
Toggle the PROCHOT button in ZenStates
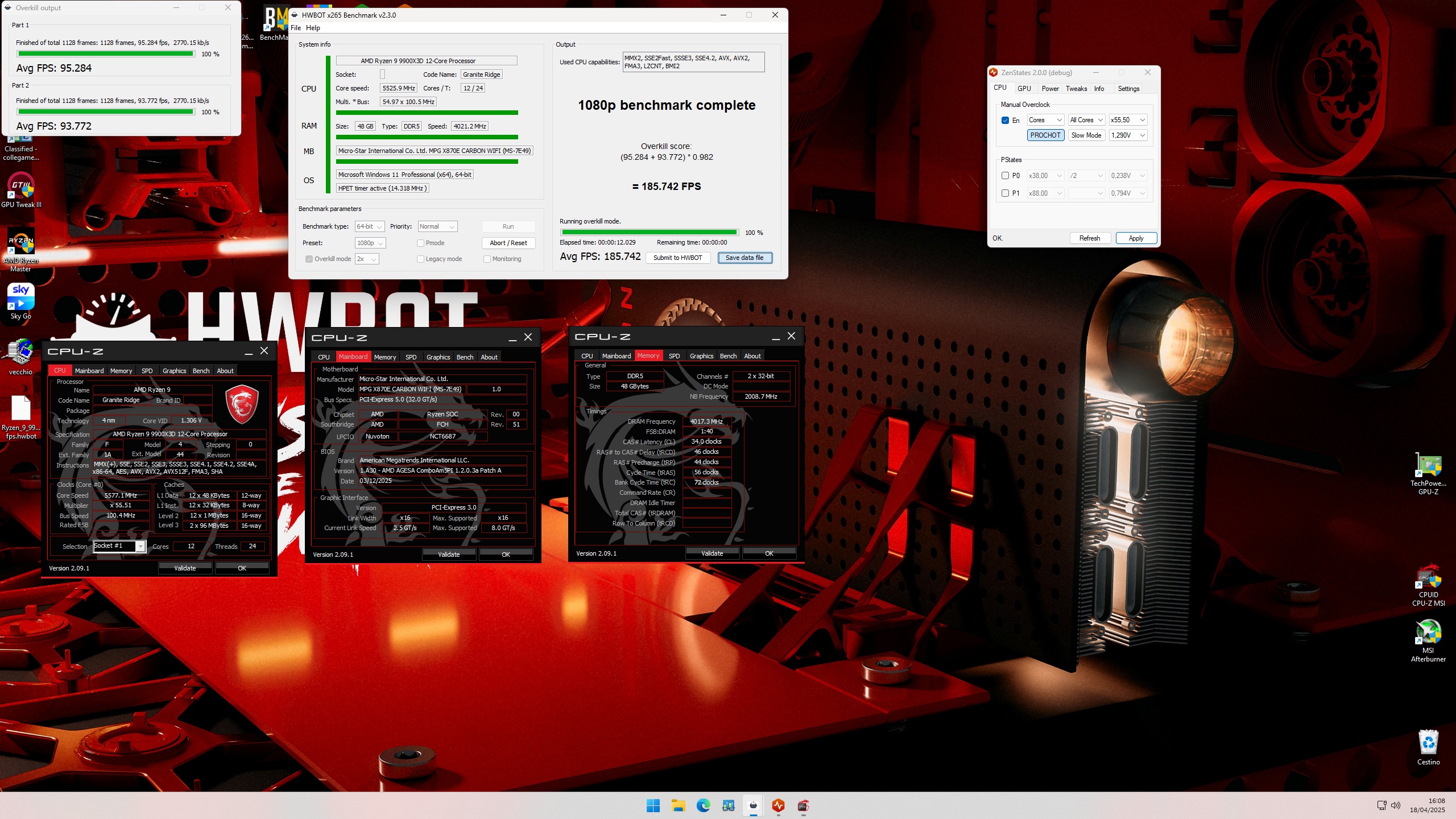pos(1045,135)
